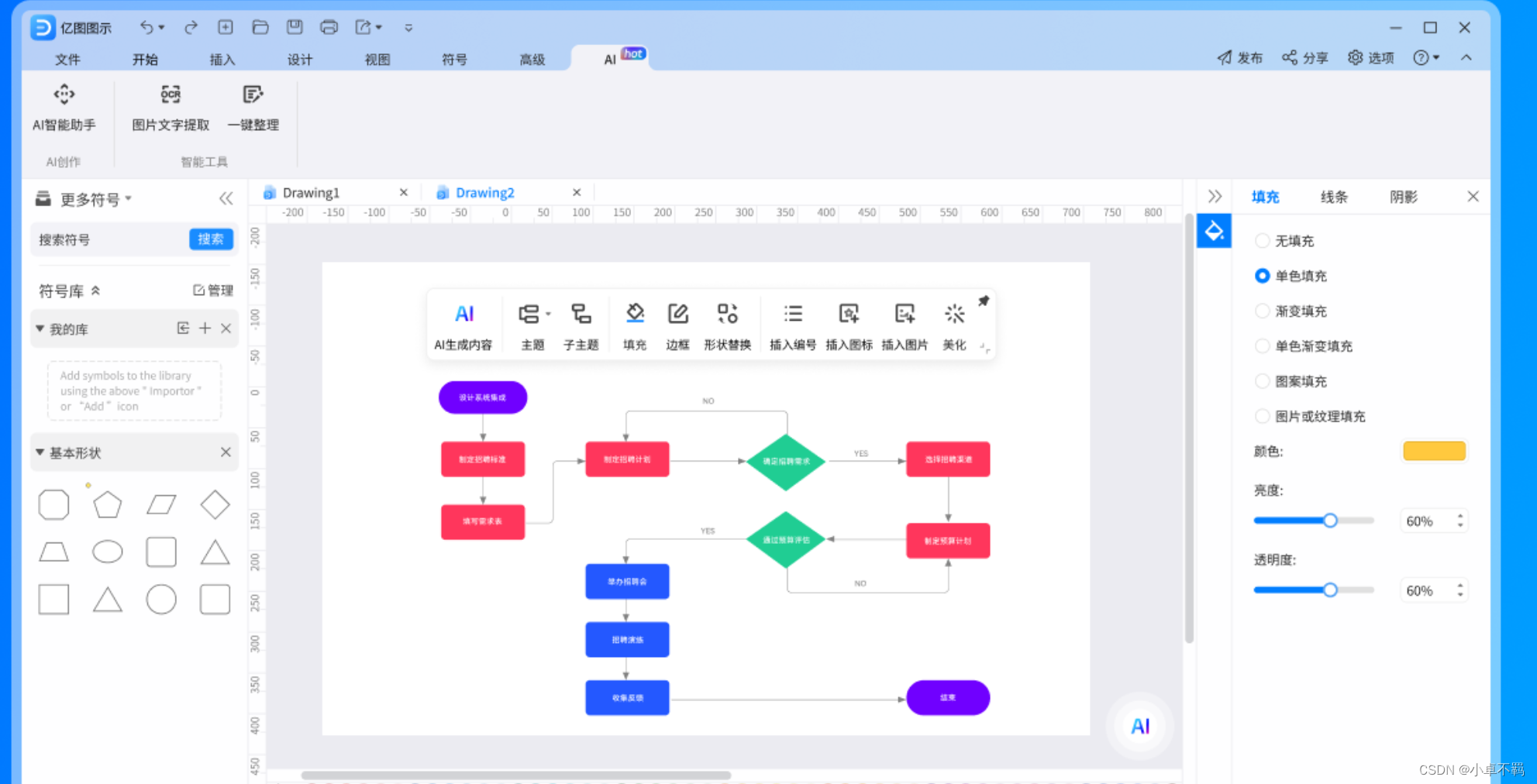Click the Redo arrow icon

pyautogui.click(x=191, y=28)
